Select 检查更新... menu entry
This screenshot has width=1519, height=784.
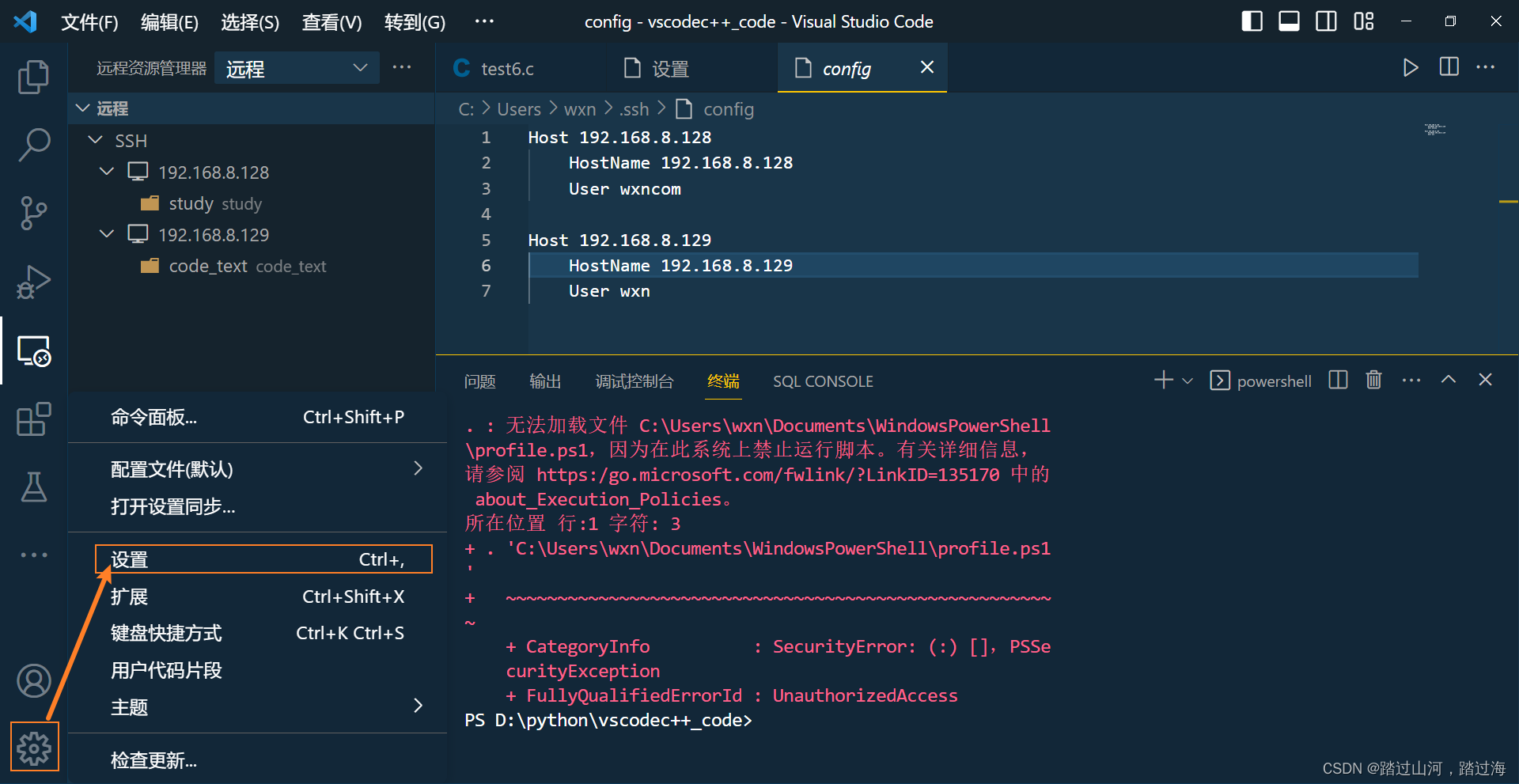(258, 760)
